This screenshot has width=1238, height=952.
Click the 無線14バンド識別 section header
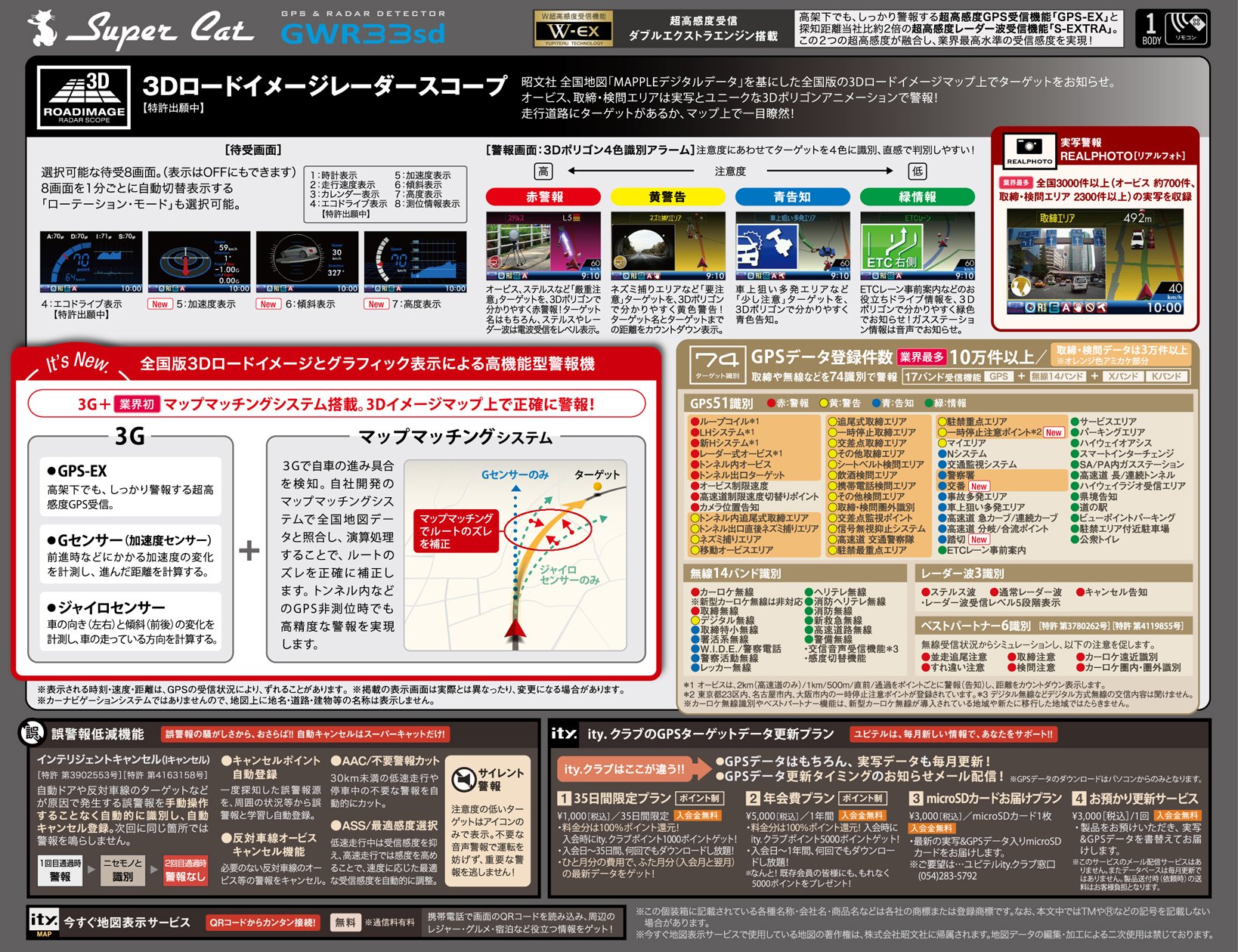point(735,573)
